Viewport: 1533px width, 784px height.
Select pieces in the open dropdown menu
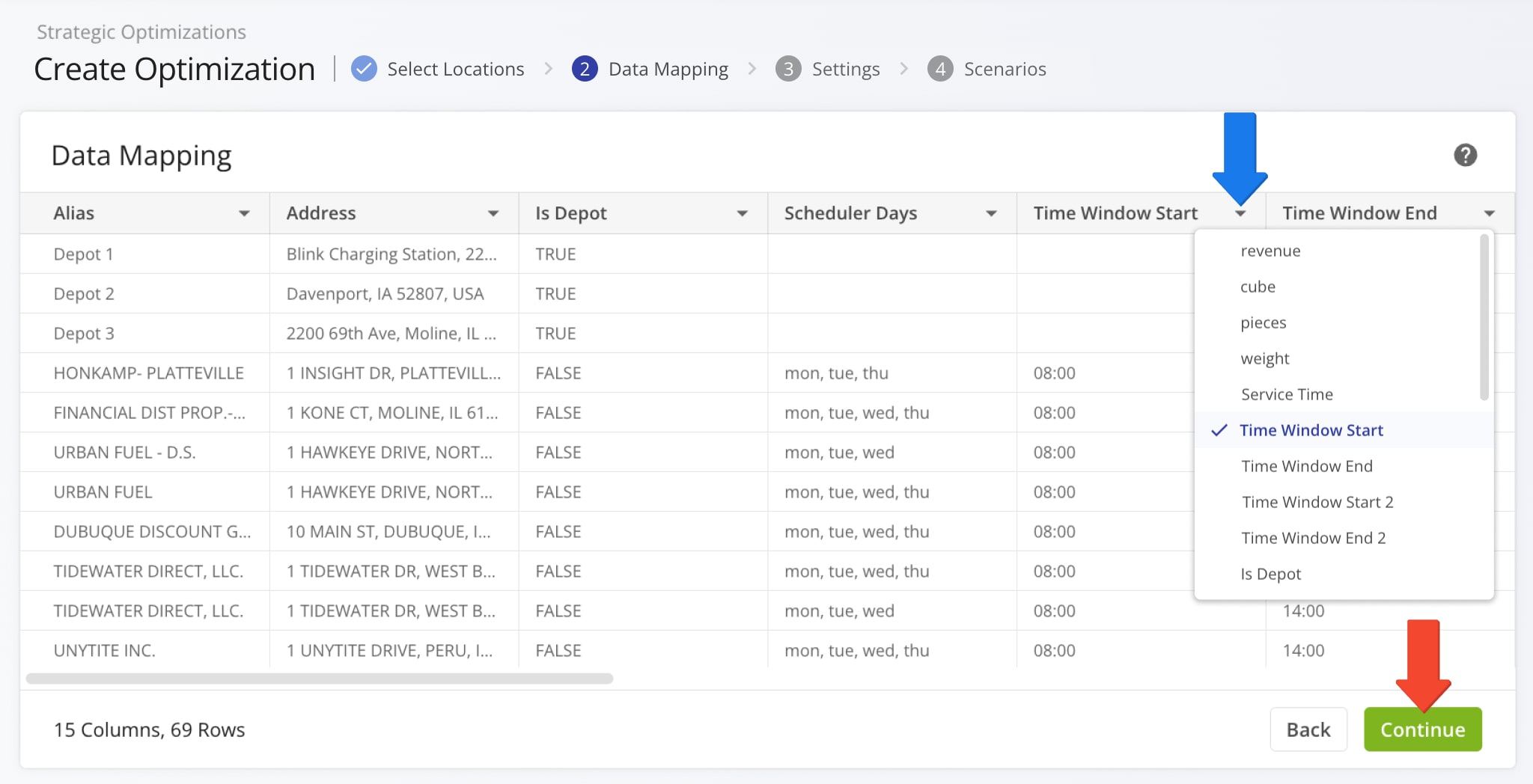(1263, 322)
